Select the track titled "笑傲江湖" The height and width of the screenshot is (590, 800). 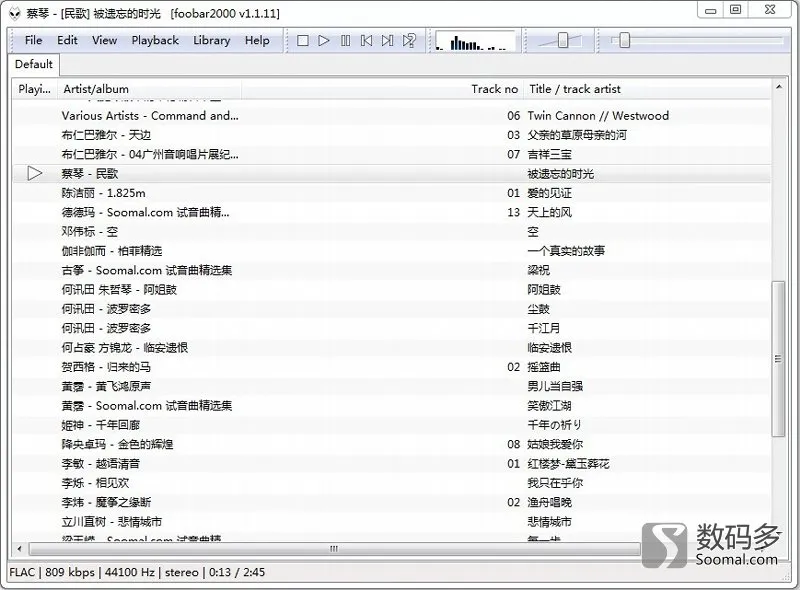click(392, 406)
